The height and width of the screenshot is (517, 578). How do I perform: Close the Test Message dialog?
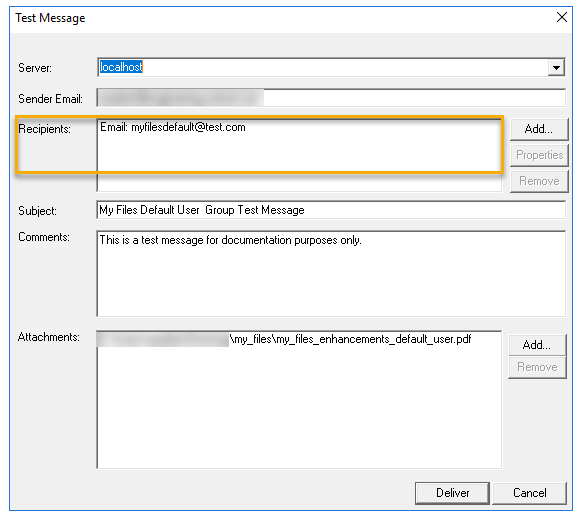[x=562, y=17]
